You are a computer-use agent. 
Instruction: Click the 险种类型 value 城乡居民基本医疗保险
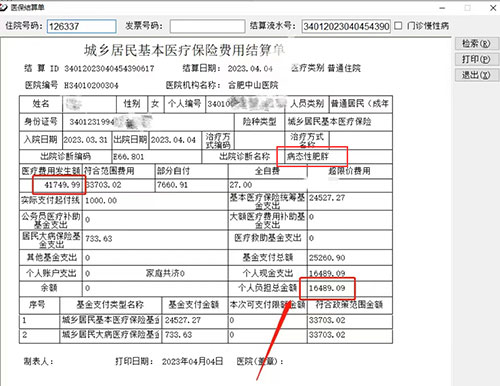tap(329, 122)
